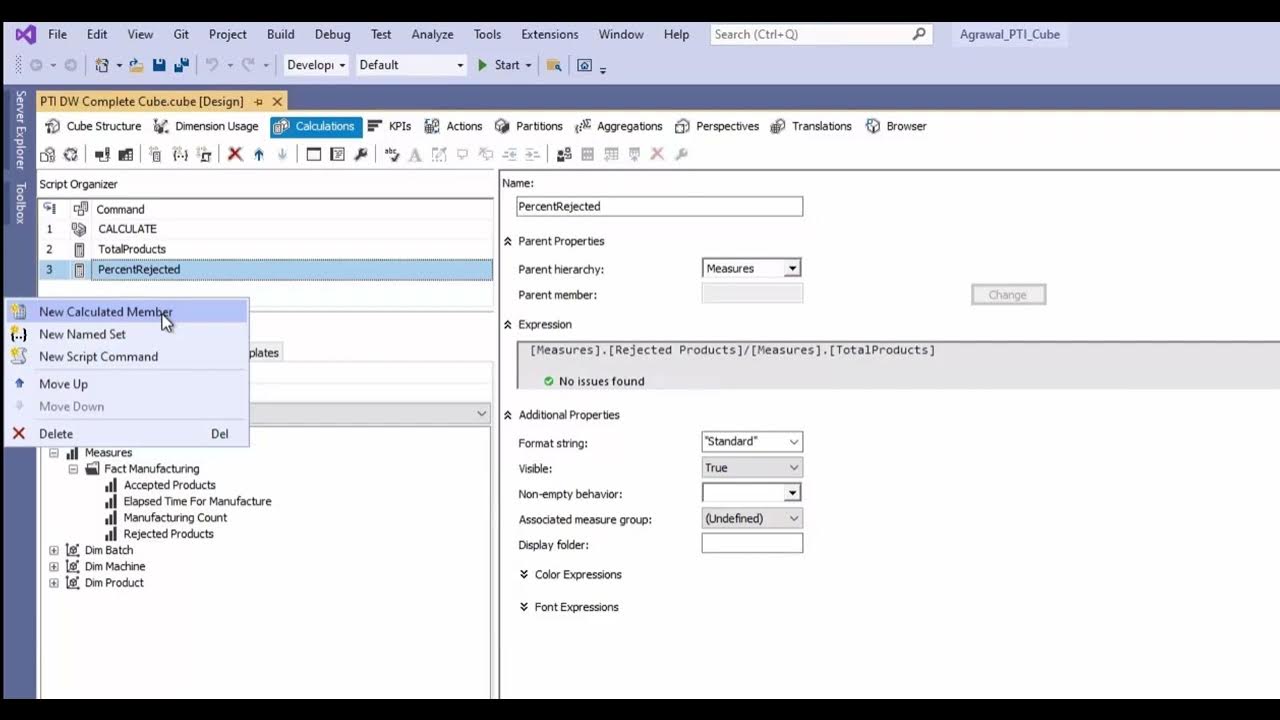Click the Visual Studio logo icon
1280x720 pixels.
coord(25,34)
